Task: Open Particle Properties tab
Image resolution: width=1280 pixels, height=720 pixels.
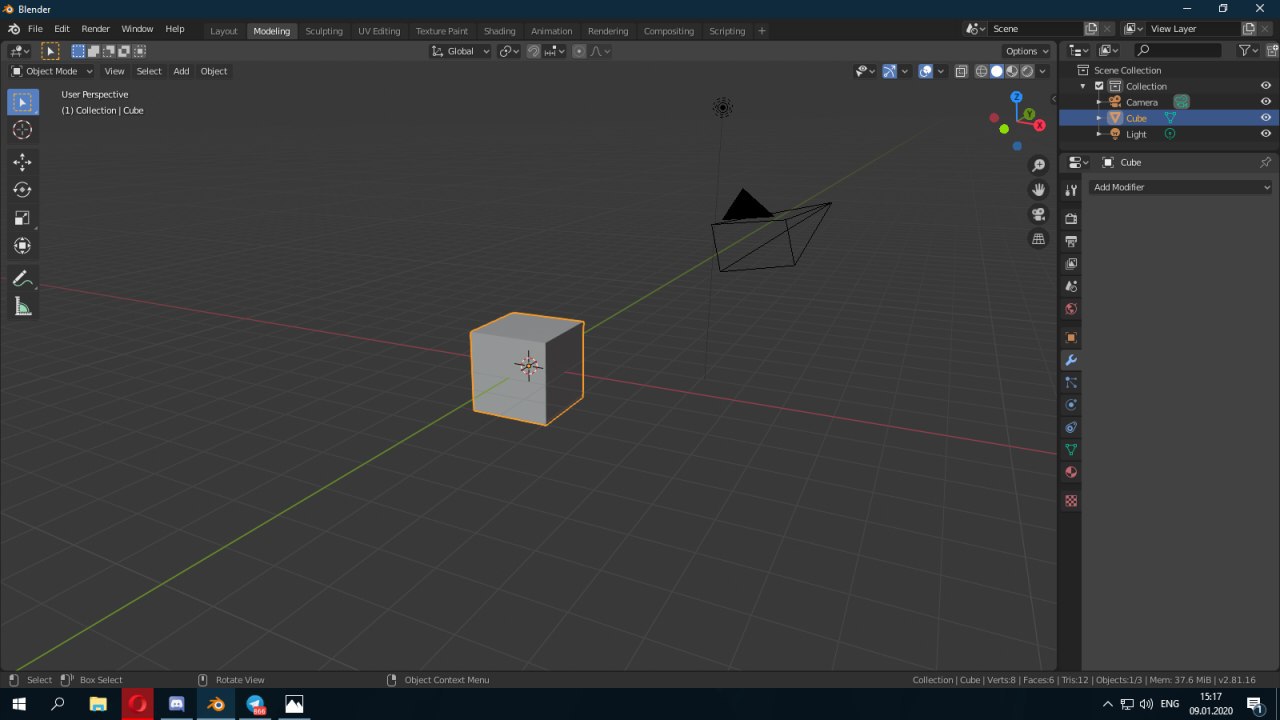Action: (1071, 382)
